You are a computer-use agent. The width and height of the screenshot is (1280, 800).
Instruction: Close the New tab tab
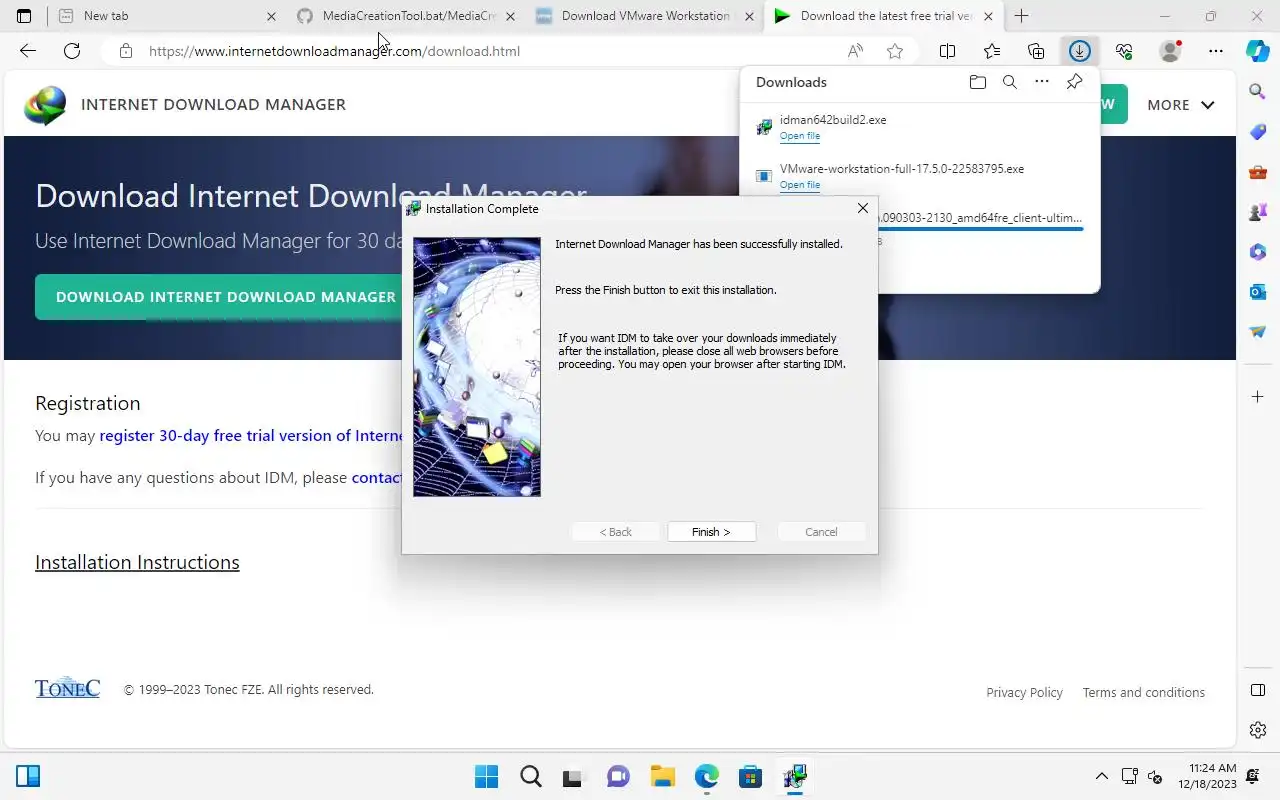click(x=271, y=16)
